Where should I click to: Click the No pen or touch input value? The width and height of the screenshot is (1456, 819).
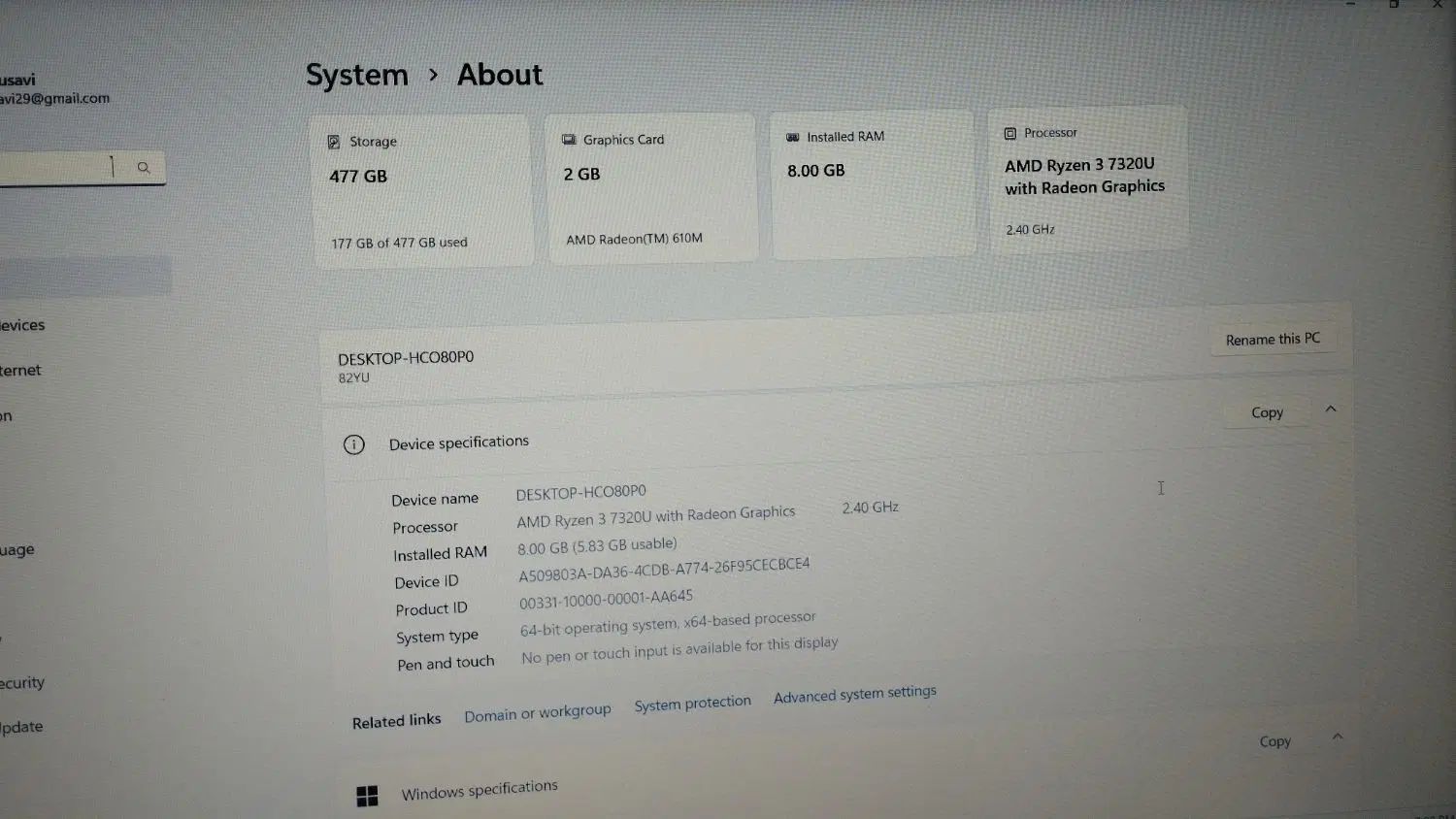click(679, 650)
